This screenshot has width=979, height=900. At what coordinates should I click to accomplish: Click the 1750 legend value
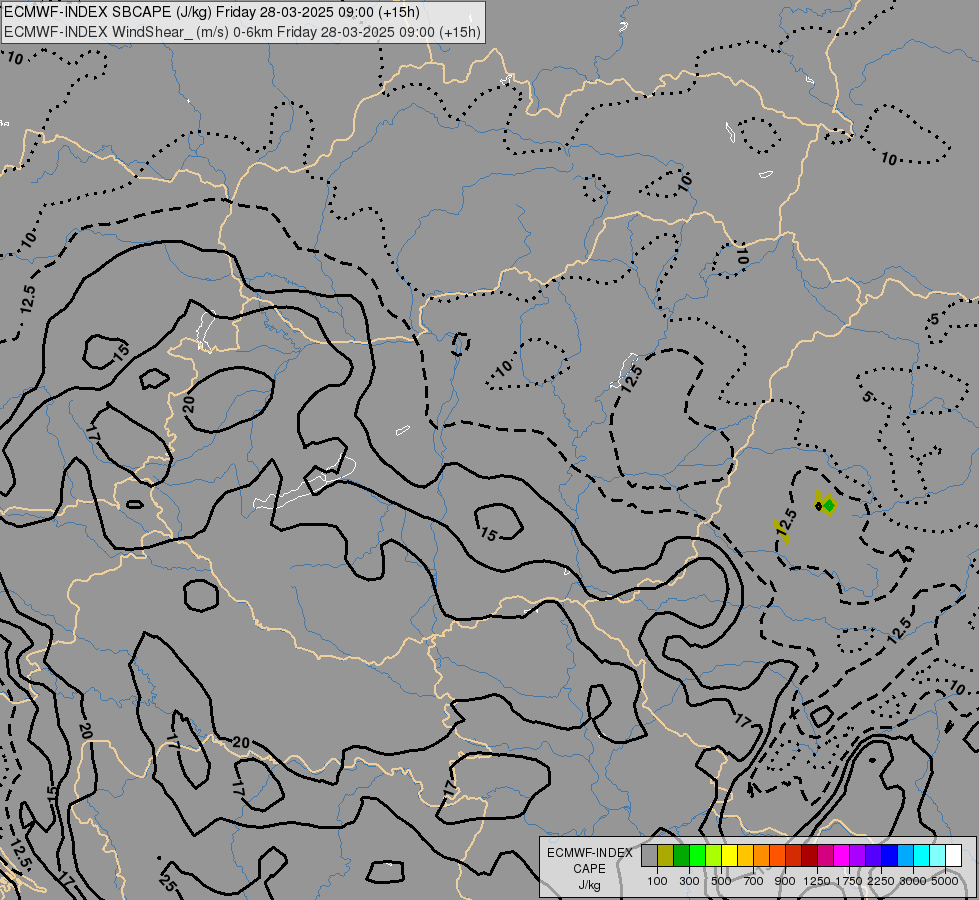(x=849, y=881)
